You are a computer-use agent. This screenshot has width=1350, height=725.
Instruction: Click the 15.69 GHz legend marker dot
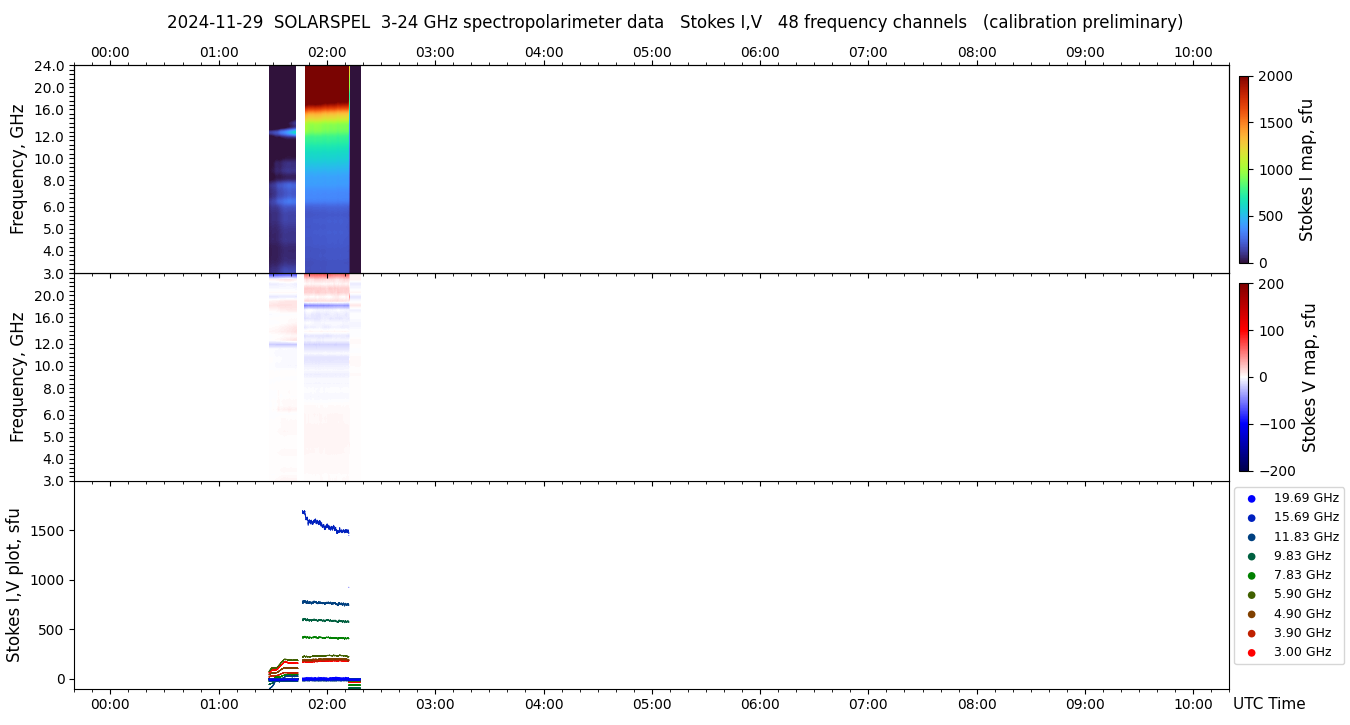point(1251,517)
